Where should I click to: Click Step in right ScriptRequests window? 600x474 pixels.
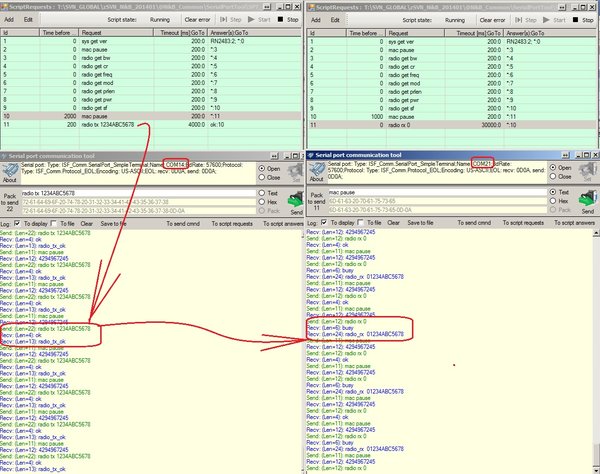[x=526, y=20]
